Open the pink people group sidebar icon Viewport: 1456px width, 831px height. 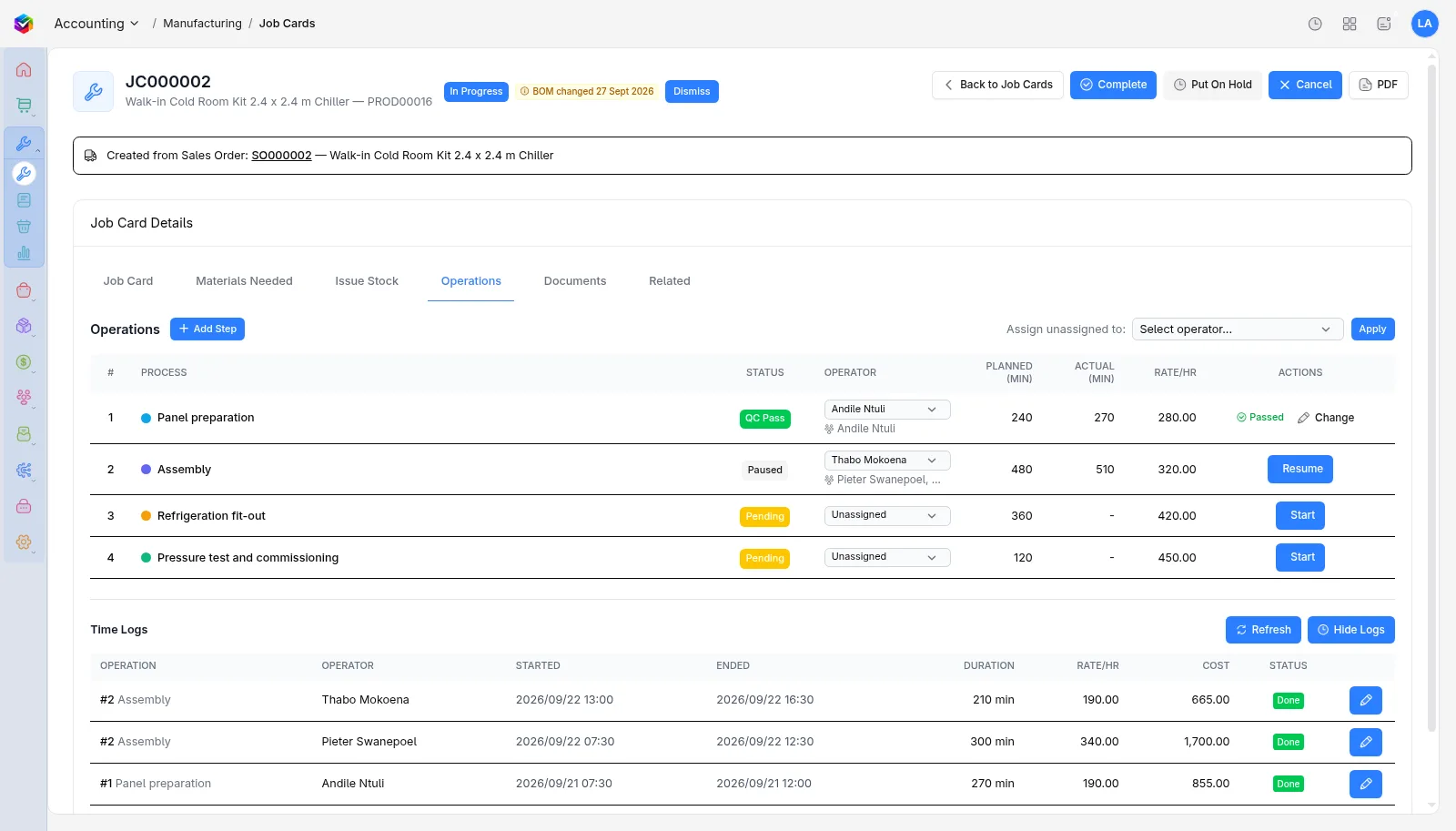(24, 398)
